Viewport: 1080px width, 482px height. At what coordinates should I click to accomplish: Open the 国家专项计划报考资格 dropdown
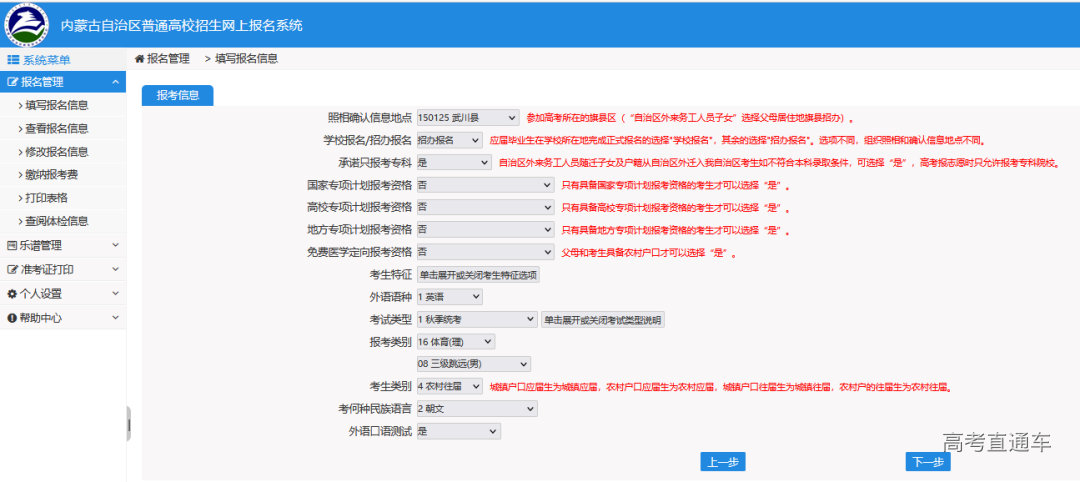[x=486, y=185]
